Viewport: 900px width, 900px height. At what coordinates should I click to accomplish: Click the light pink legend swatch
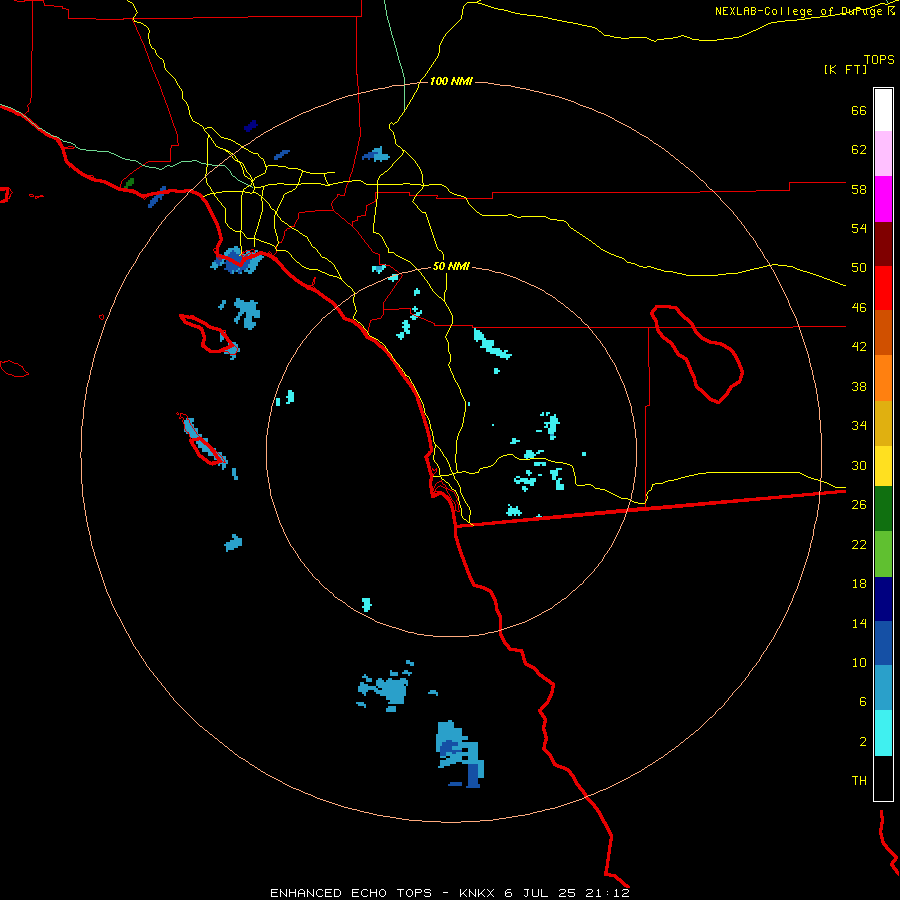point(883,153)
